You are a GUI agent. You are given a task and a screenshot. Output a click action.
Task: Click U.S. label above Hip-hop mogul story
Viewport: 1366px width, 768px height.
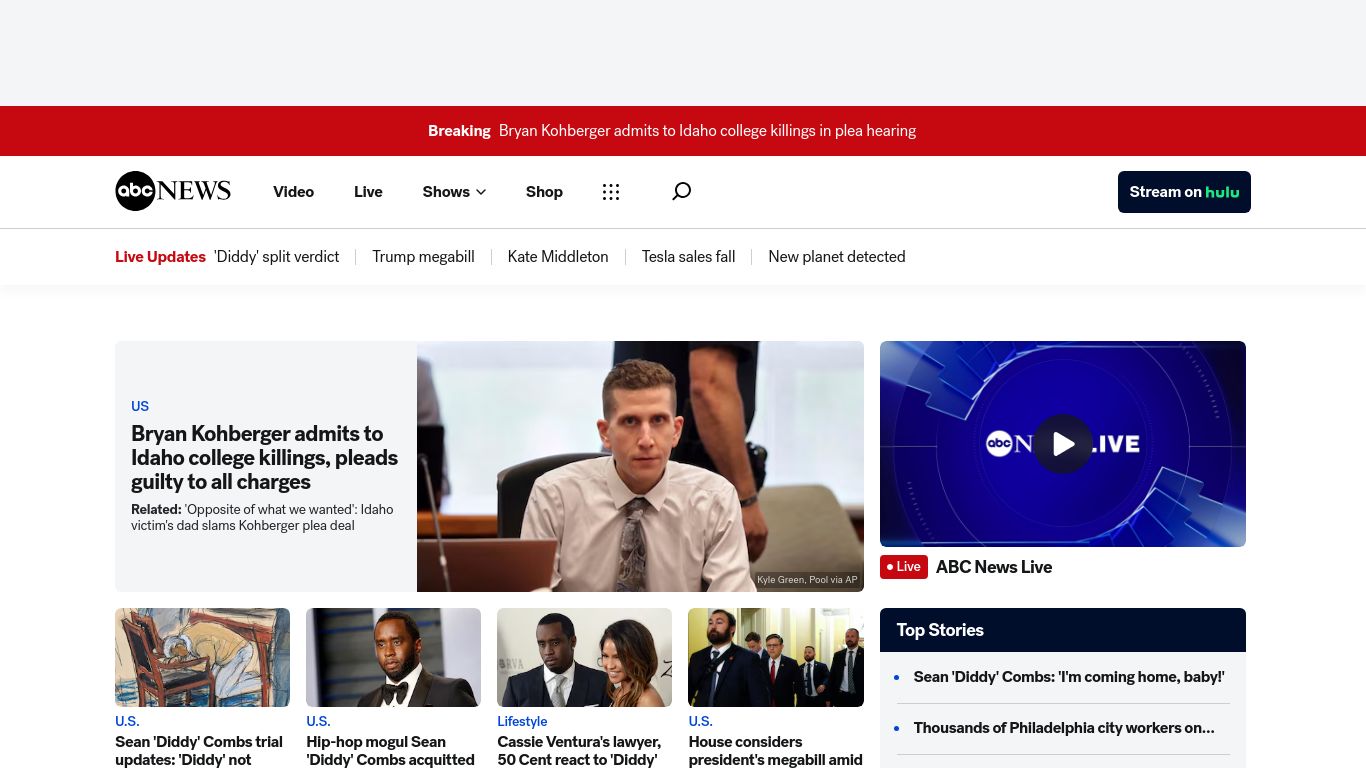(318, 721)
